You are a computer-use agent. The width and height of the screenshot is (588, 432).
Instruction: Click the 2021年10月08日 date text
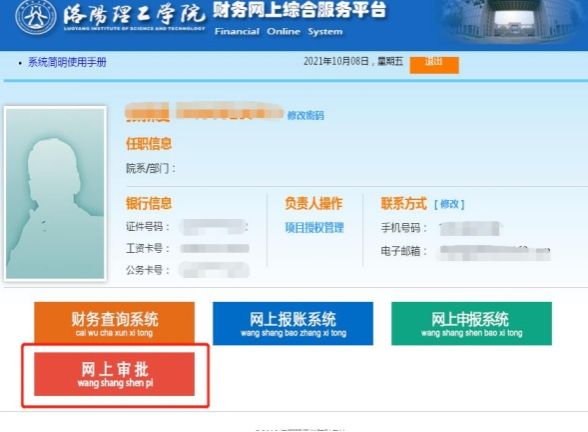[336, 62]
